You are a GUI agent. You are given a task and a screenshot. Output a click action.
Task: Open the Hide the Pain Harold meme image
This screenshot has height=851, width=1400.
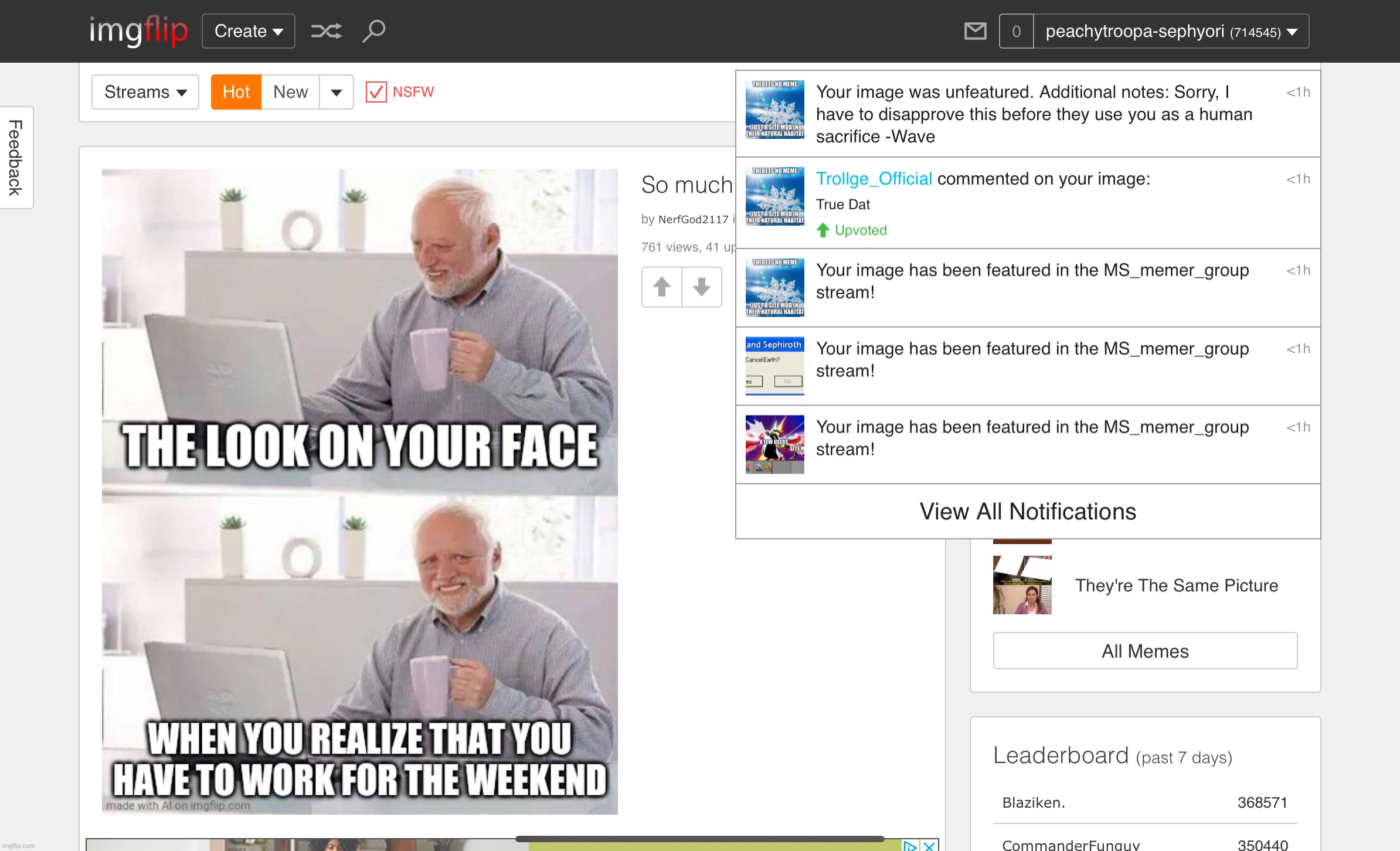(x=359, y=491)
